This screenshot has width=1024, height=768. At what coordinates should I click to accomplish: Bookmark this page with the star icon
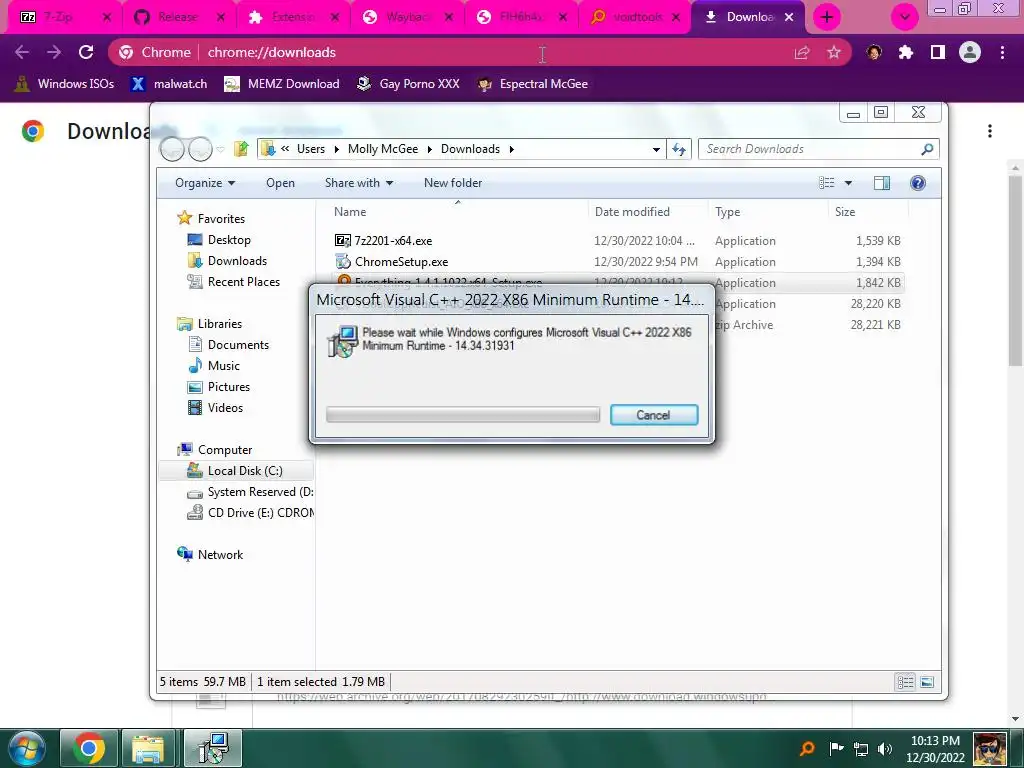[833, 52]
